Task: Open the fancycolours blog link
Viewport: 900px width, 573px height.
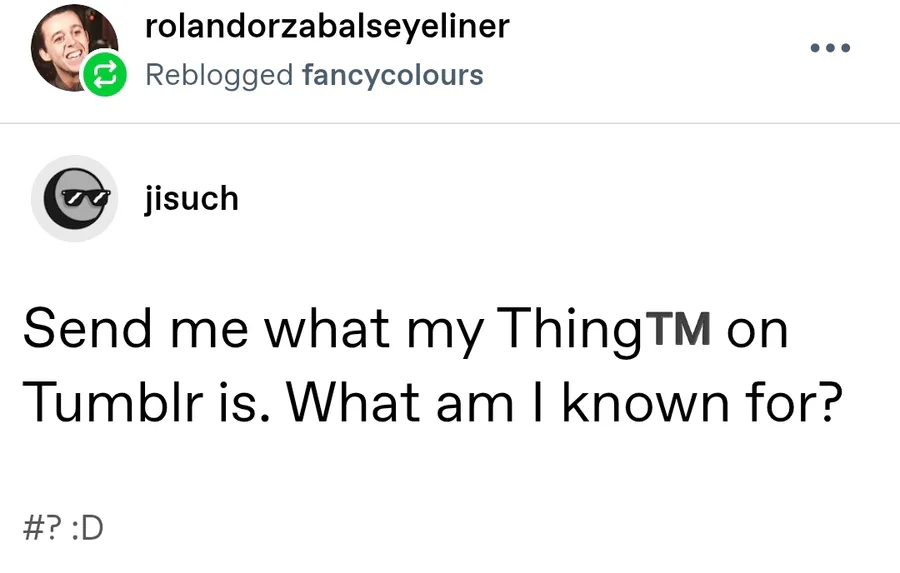Action: point(392,75)
